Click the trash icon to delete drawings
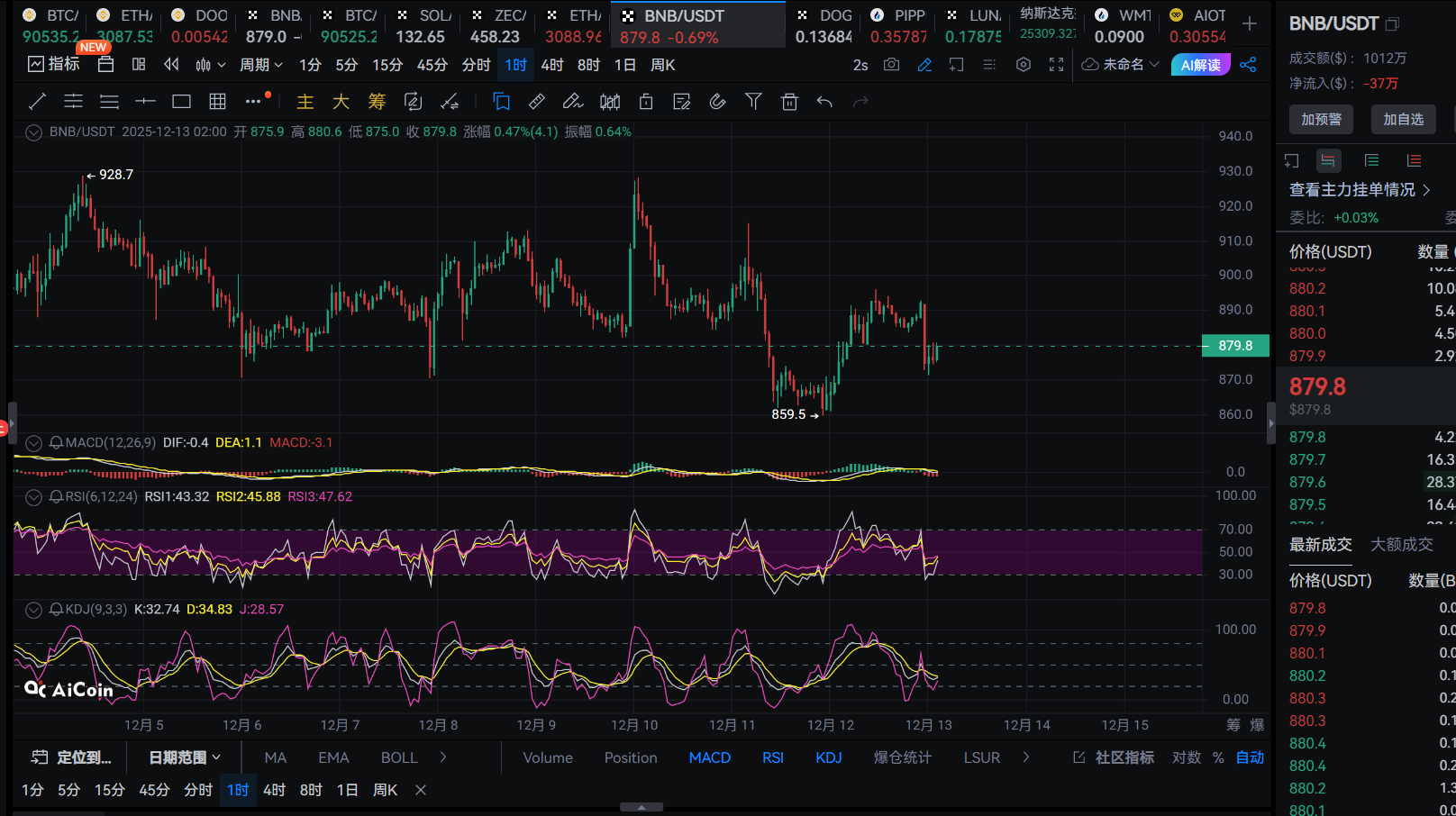Screen dimensions: 1456x816 tap(789, 102)
